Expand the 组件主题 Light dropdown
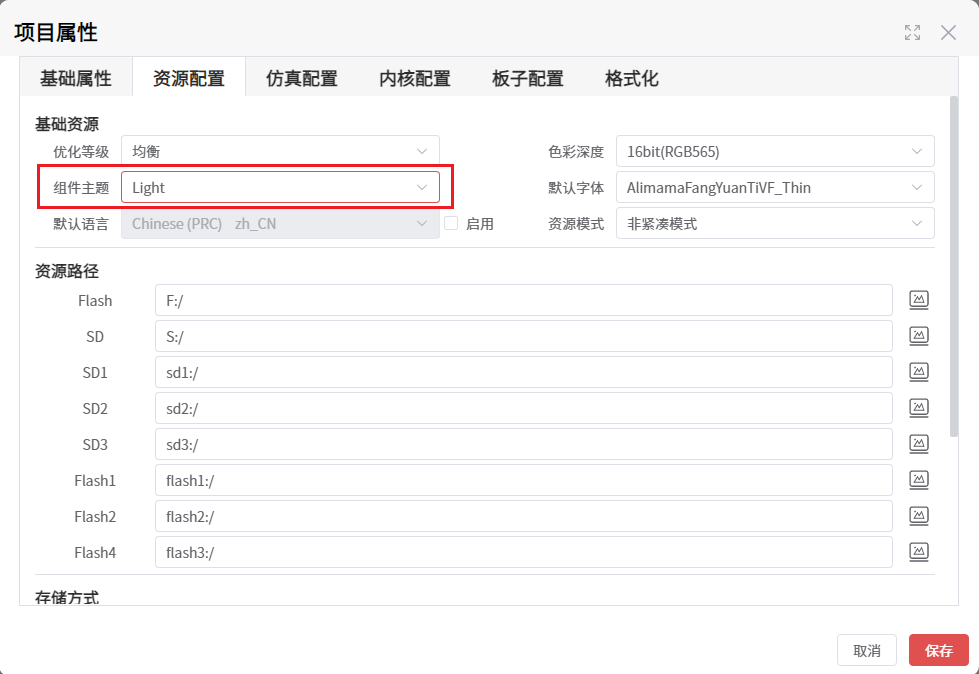Image resolution: width=979 pixels, height=674 pixels. (x=280, y=187)
